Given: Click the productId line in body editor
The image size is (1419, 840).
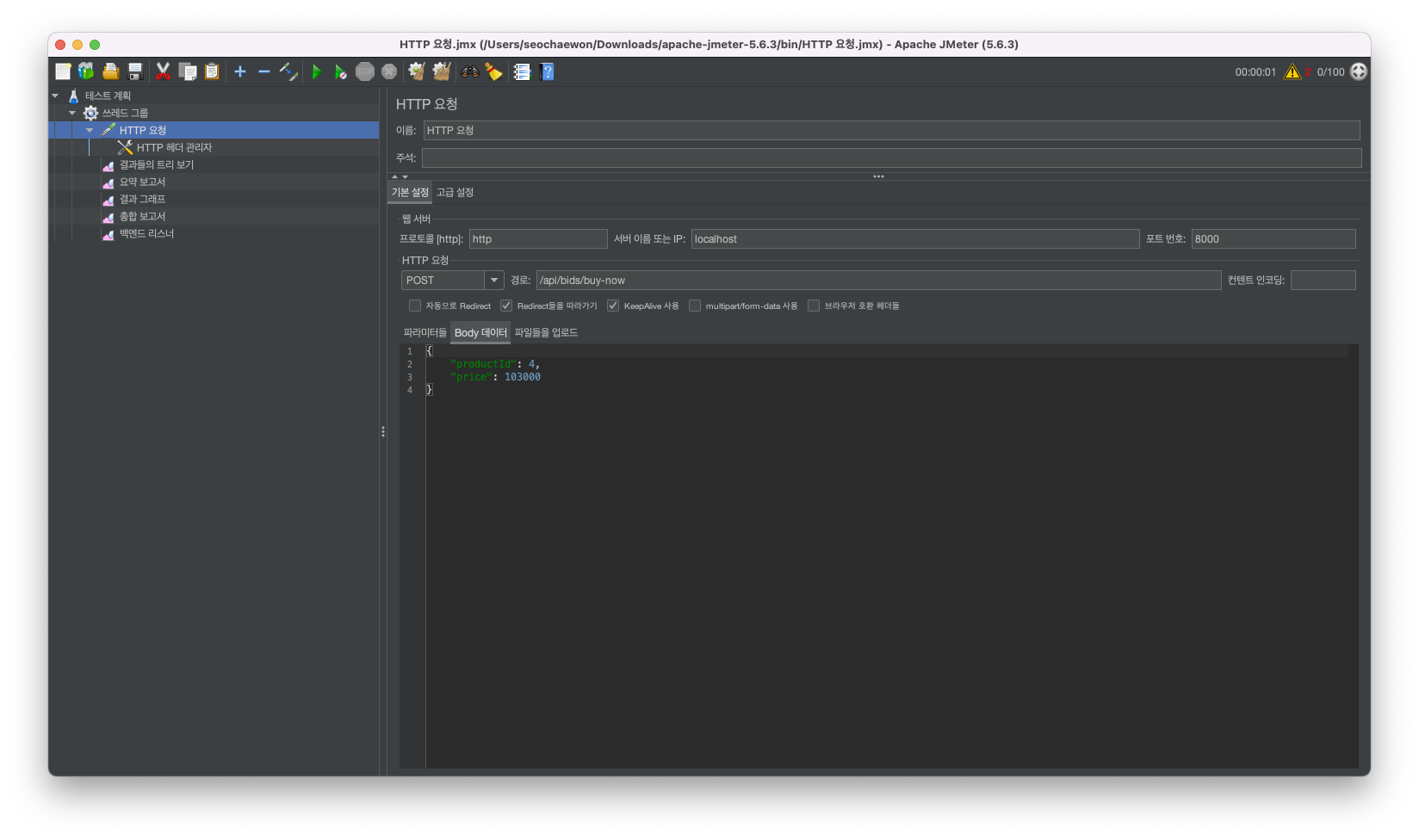Looking at the screenshot, I should tap(494, 364).
